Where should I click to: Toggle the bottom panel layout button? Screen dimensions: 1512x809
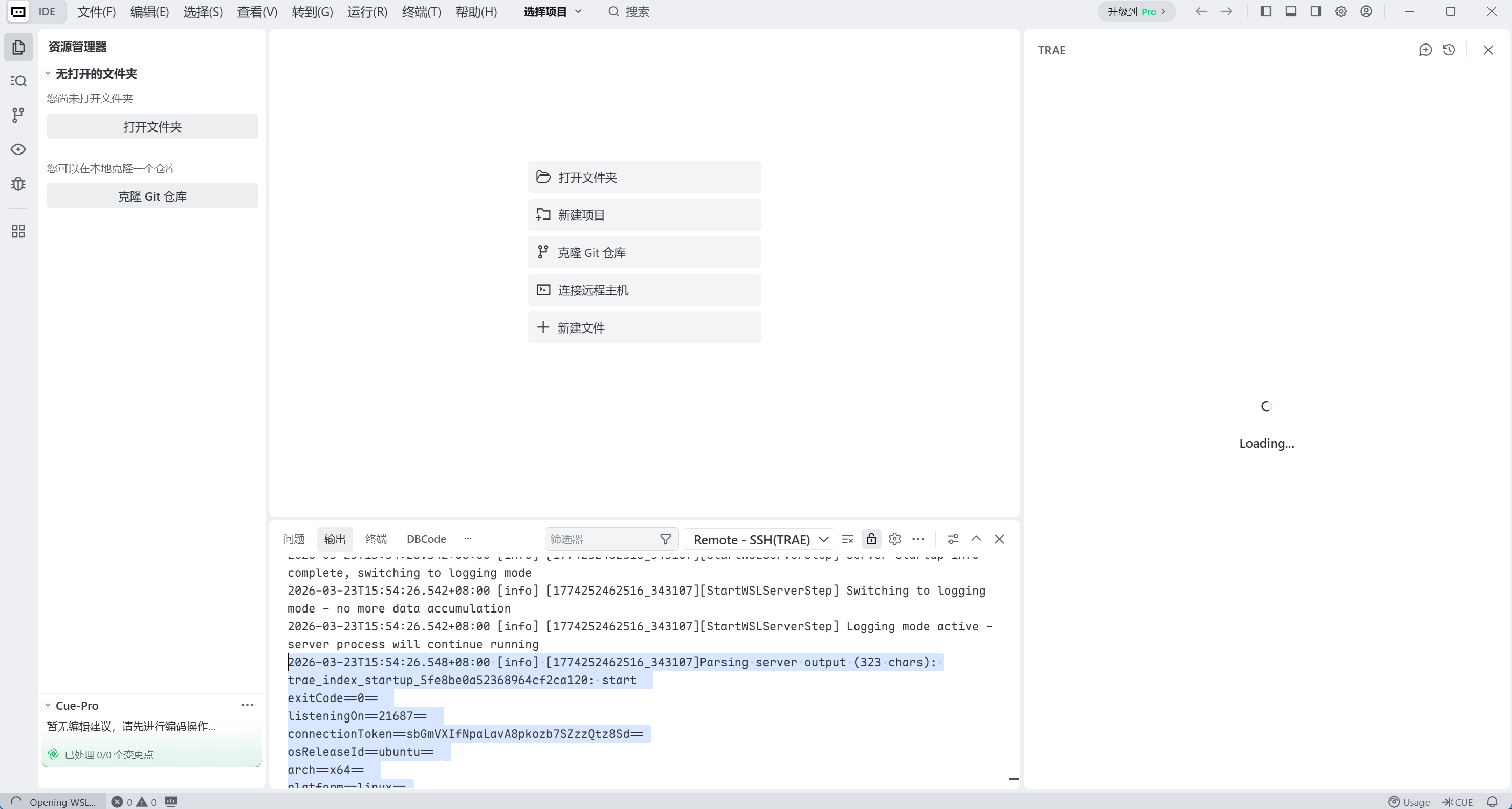1291,12
